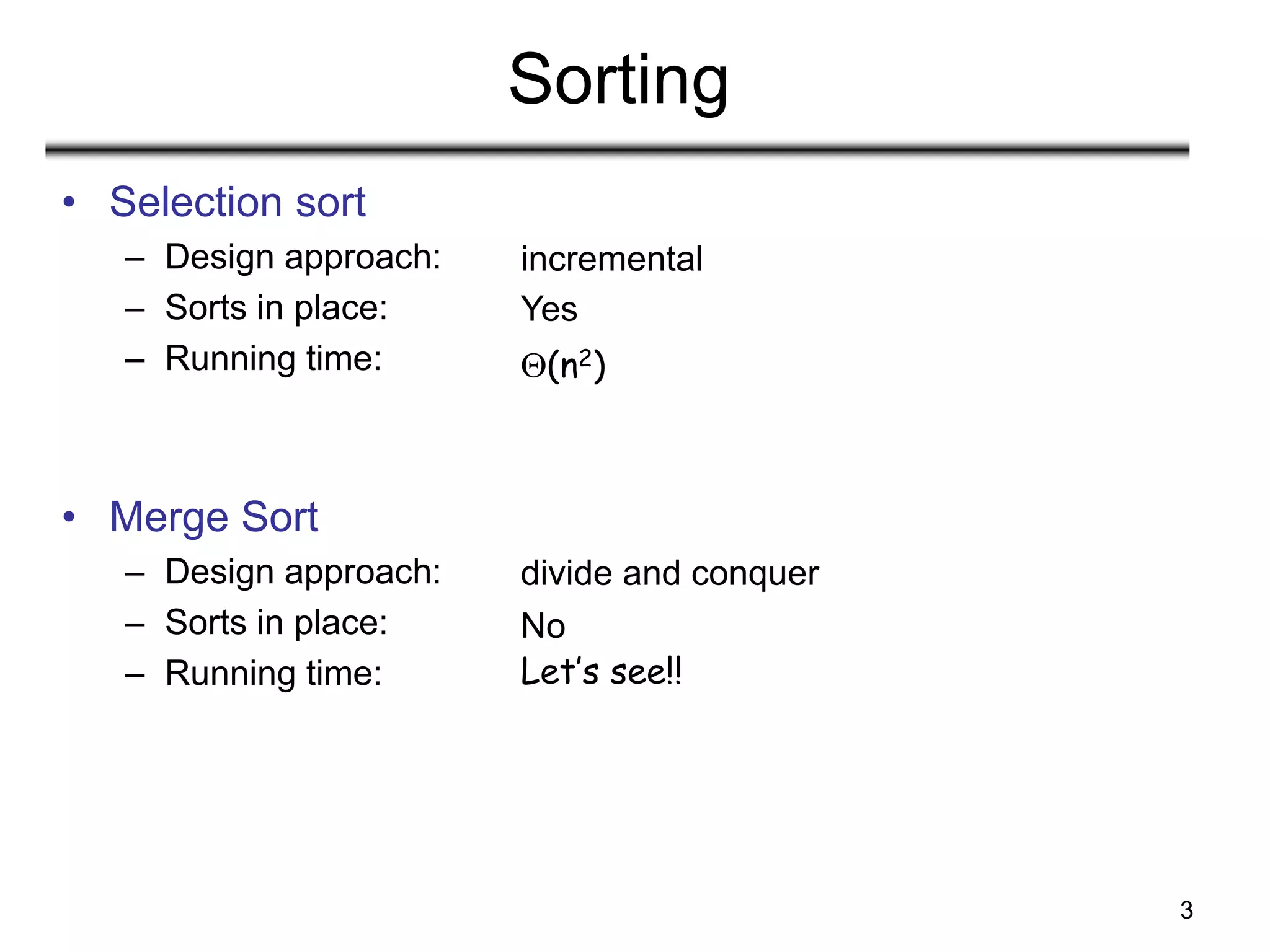
Task: Click the horizontal divider line under the title
Action: click(617, 149)
